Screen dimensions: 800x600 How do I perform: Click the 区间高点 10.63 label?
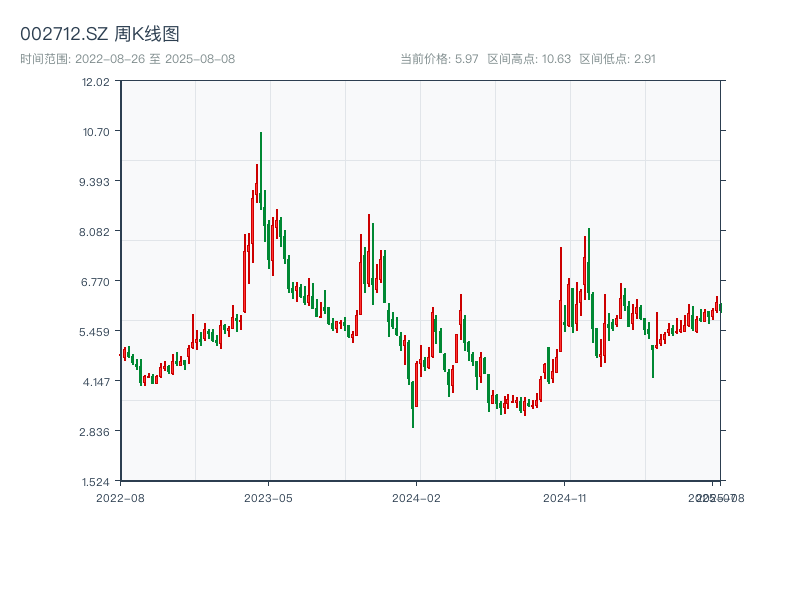click(x=528, y=59)
